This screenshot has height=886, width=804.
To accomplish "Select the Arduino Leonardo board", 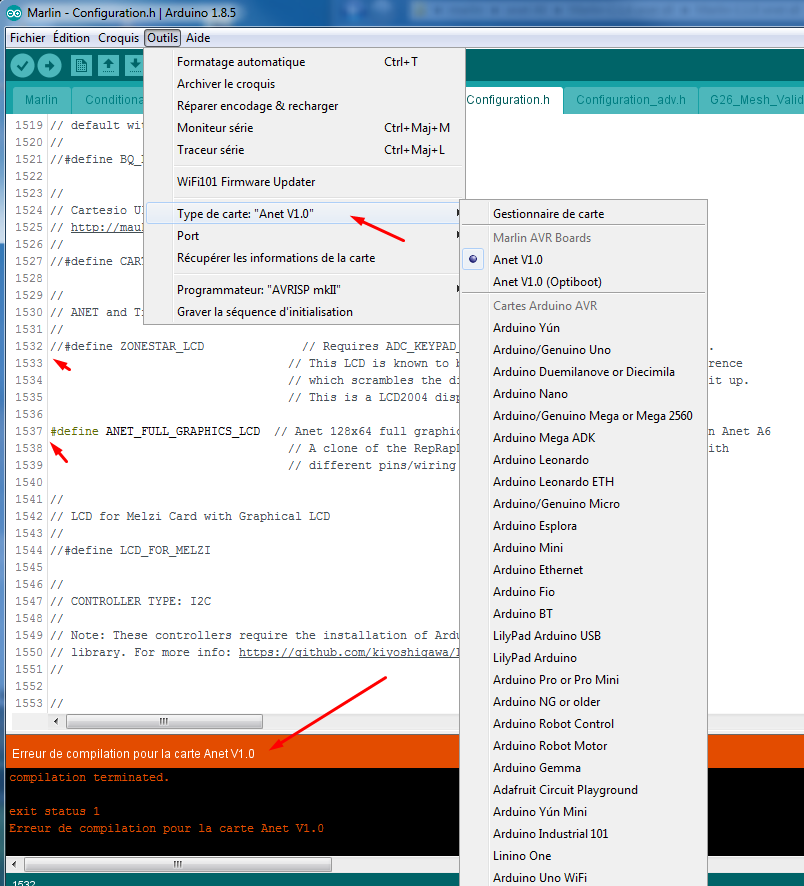I will (584, 460).
